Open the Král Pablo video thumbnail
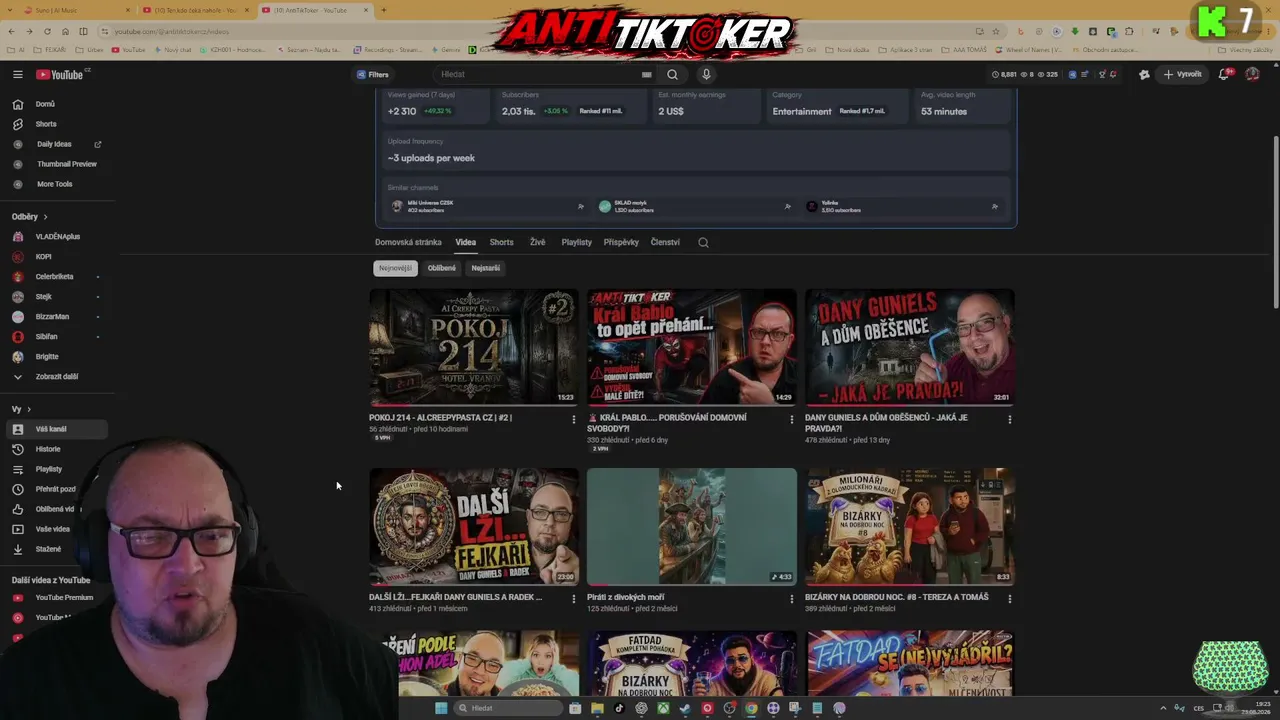This screenshot has width=1280, height=720. 692,347
